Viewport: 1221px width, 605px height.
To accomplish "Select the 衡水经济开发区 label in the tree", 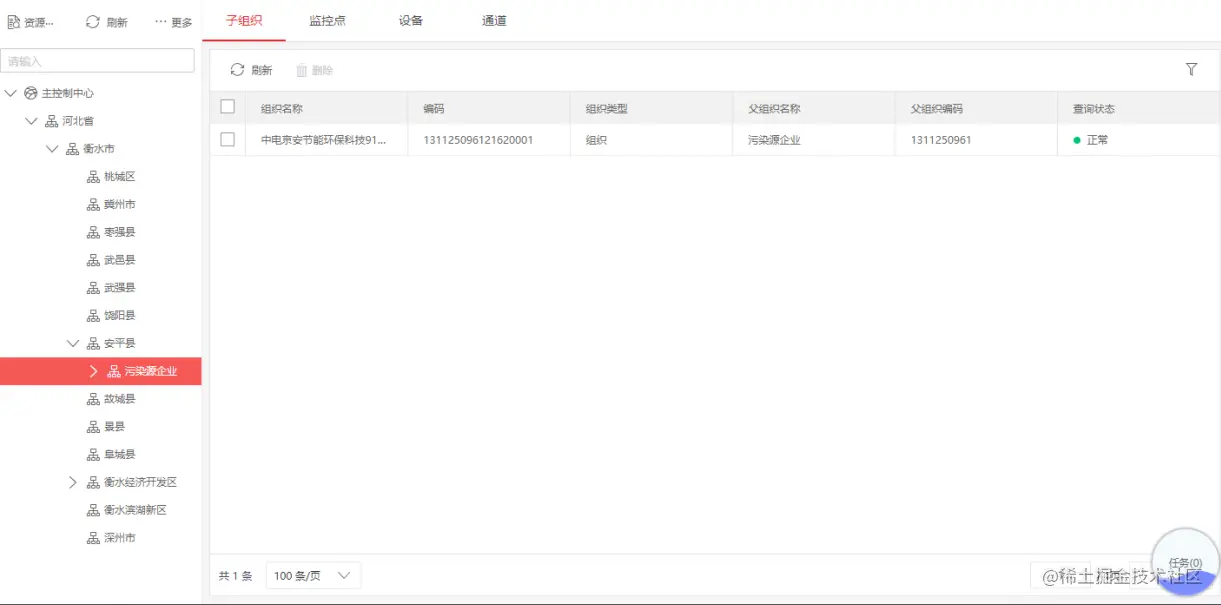I will (140, 482).
